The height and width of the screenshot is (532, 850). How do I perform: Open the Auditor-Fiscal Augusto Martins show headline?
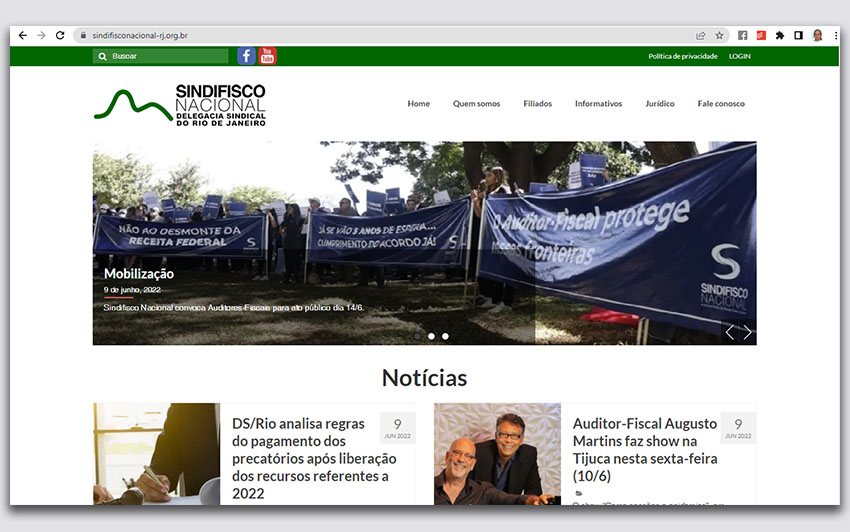click(x=645, y=450)
